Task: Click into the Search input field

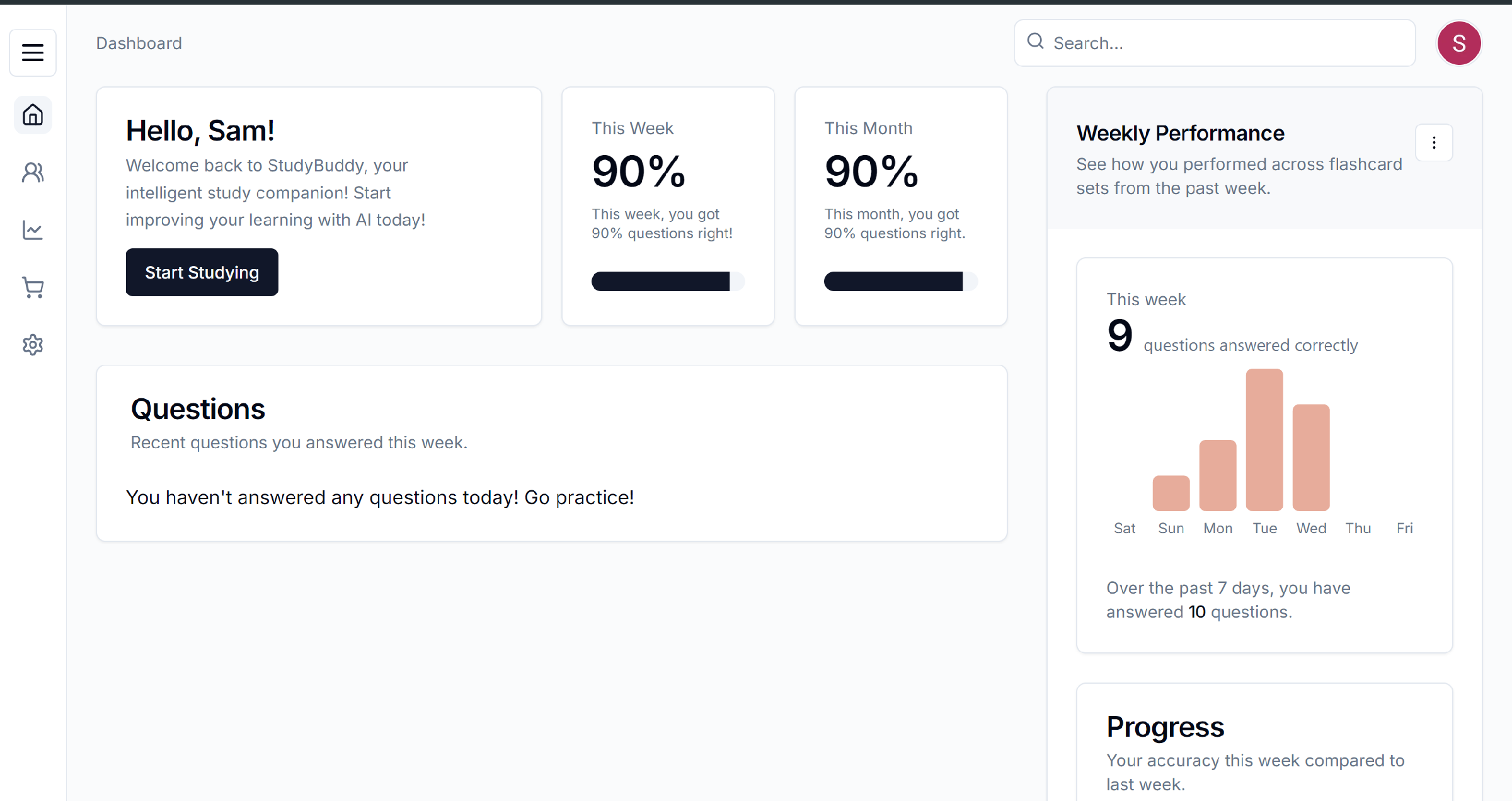Action: click(1215, 43)
